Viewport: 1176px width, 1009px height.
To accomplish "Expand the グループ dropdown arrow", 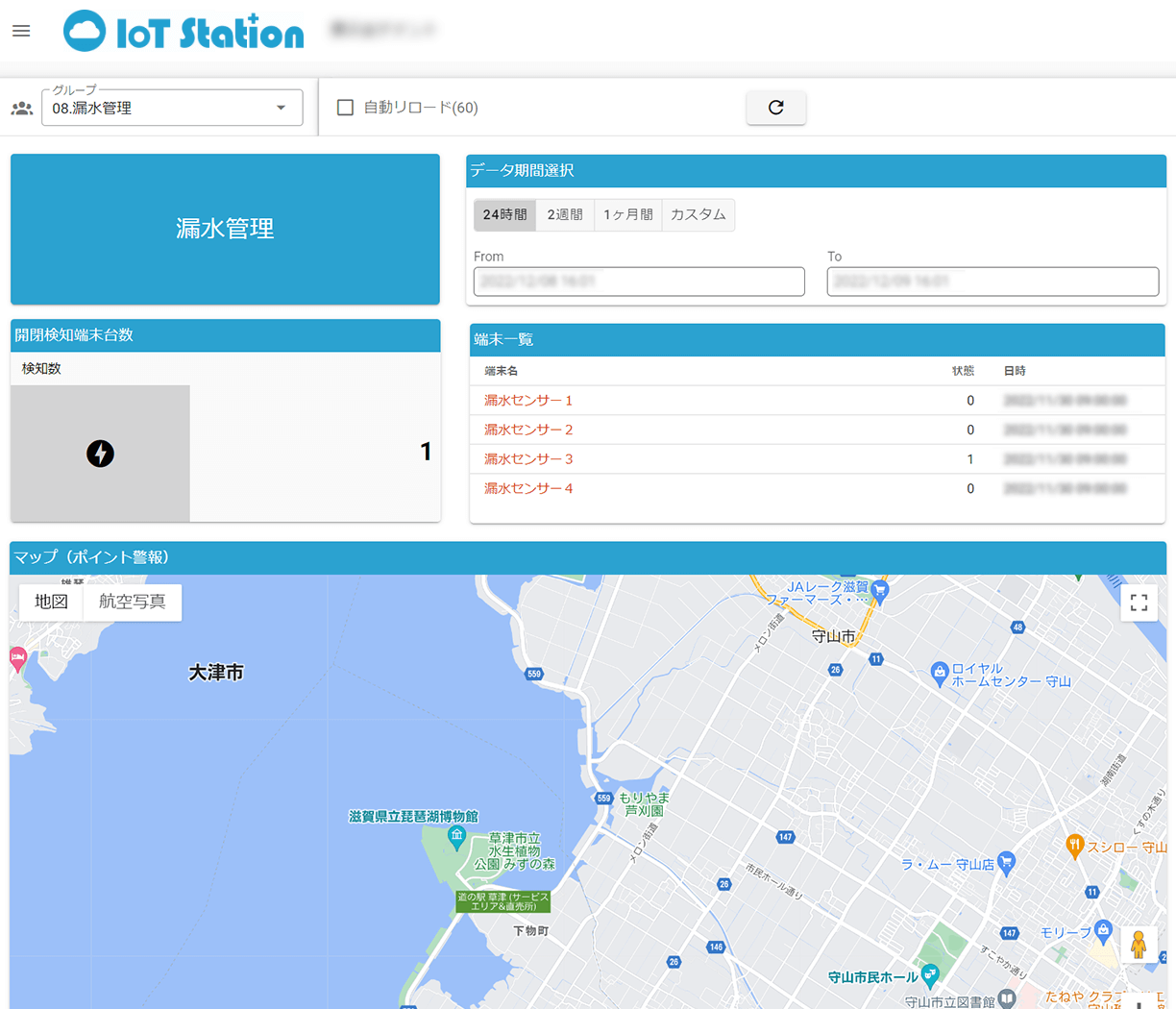I will (x=281, y=108).
